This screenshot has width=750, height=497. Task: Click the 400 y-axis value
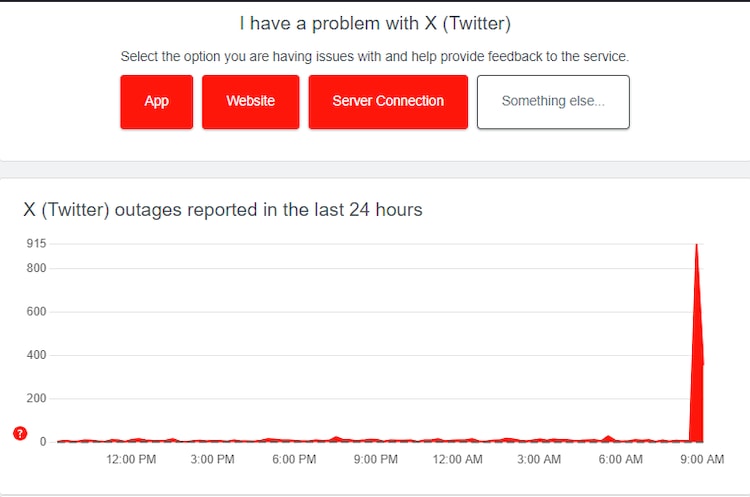click(36, 355)
